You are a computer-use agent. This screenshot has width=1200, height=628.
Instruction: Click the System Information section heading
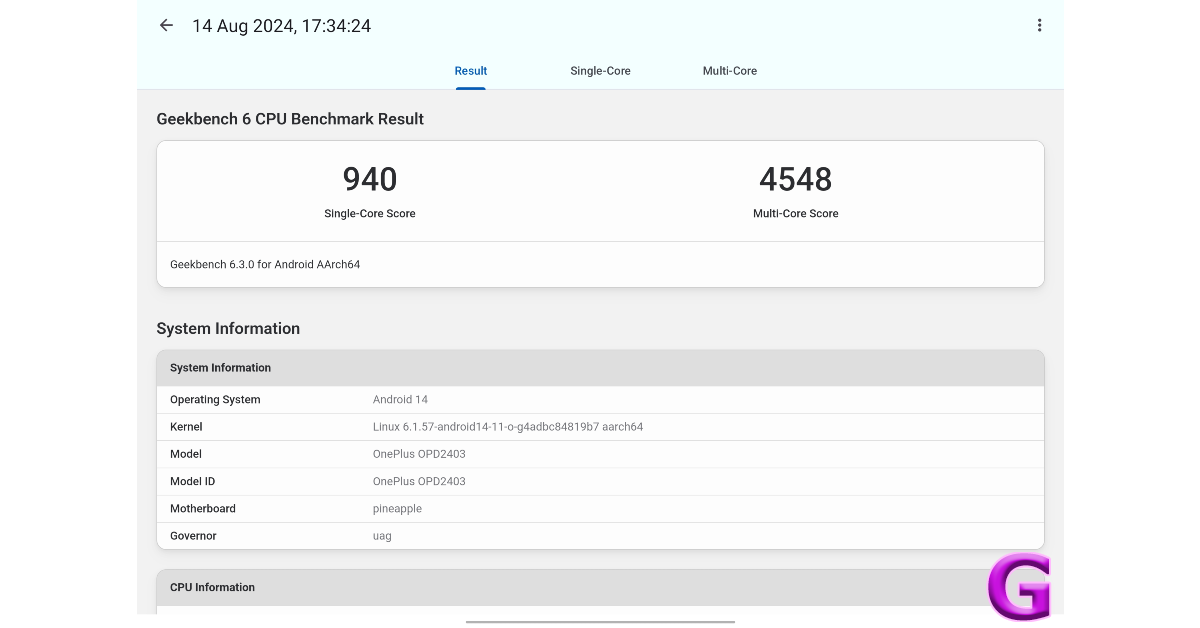point(228,329)
